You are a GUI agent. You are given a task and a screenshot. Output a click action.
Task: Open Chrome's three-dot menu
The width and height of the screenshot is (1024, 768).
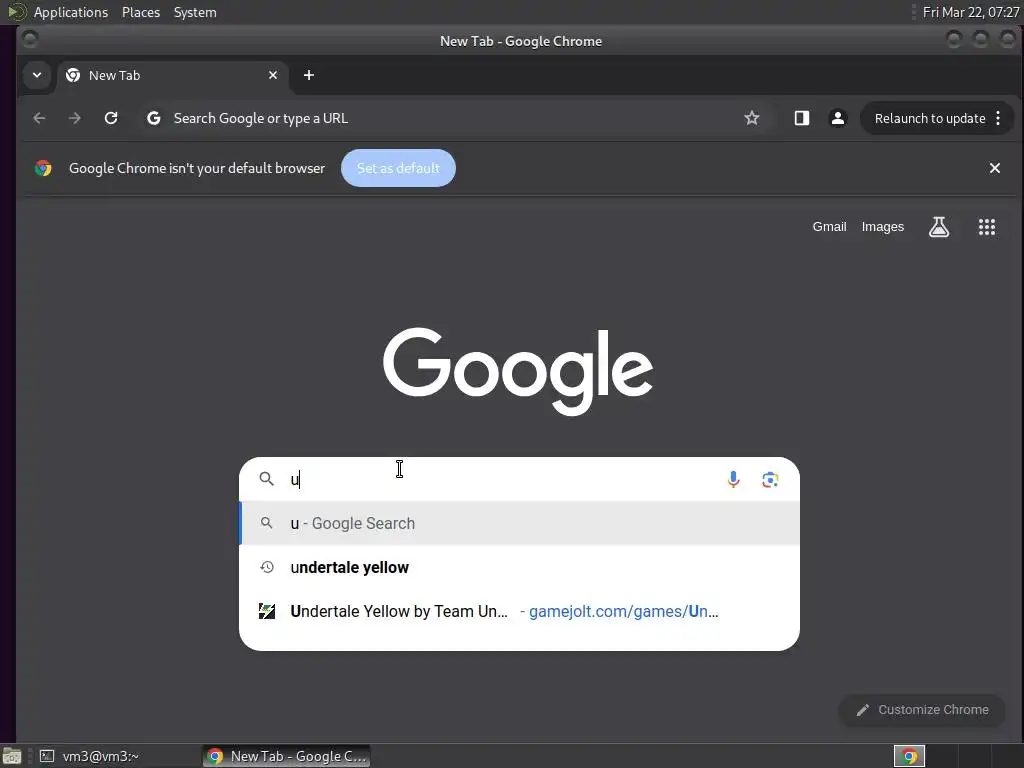(x=998, y=118)
